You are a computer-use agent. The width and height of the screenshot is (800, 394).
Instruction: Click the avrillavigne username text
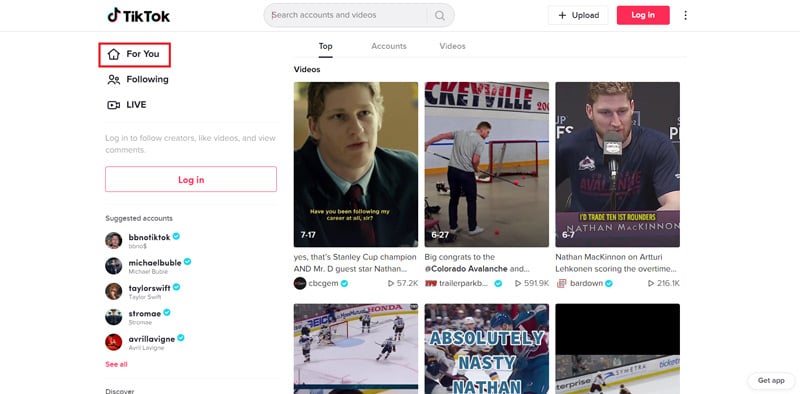pos(152,339)
